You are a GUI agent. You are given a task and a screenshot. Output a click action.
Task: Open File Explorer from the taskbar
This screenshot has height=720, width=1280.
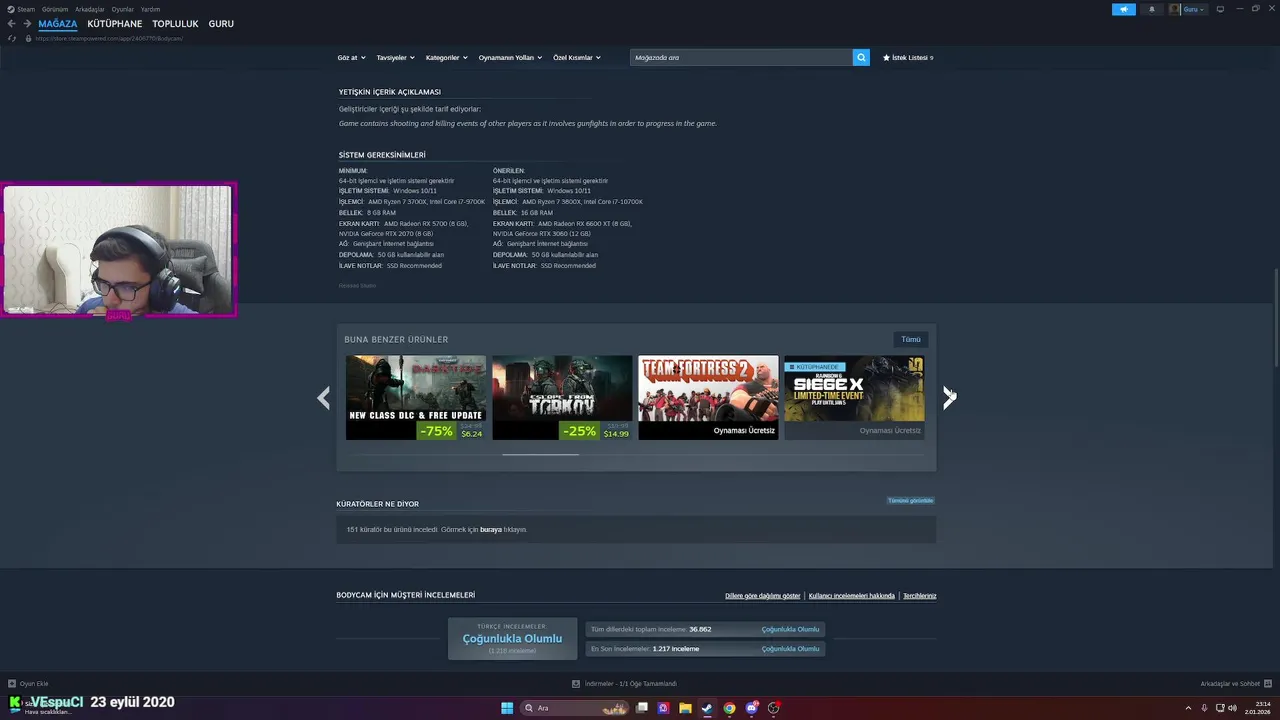[685, 708]
